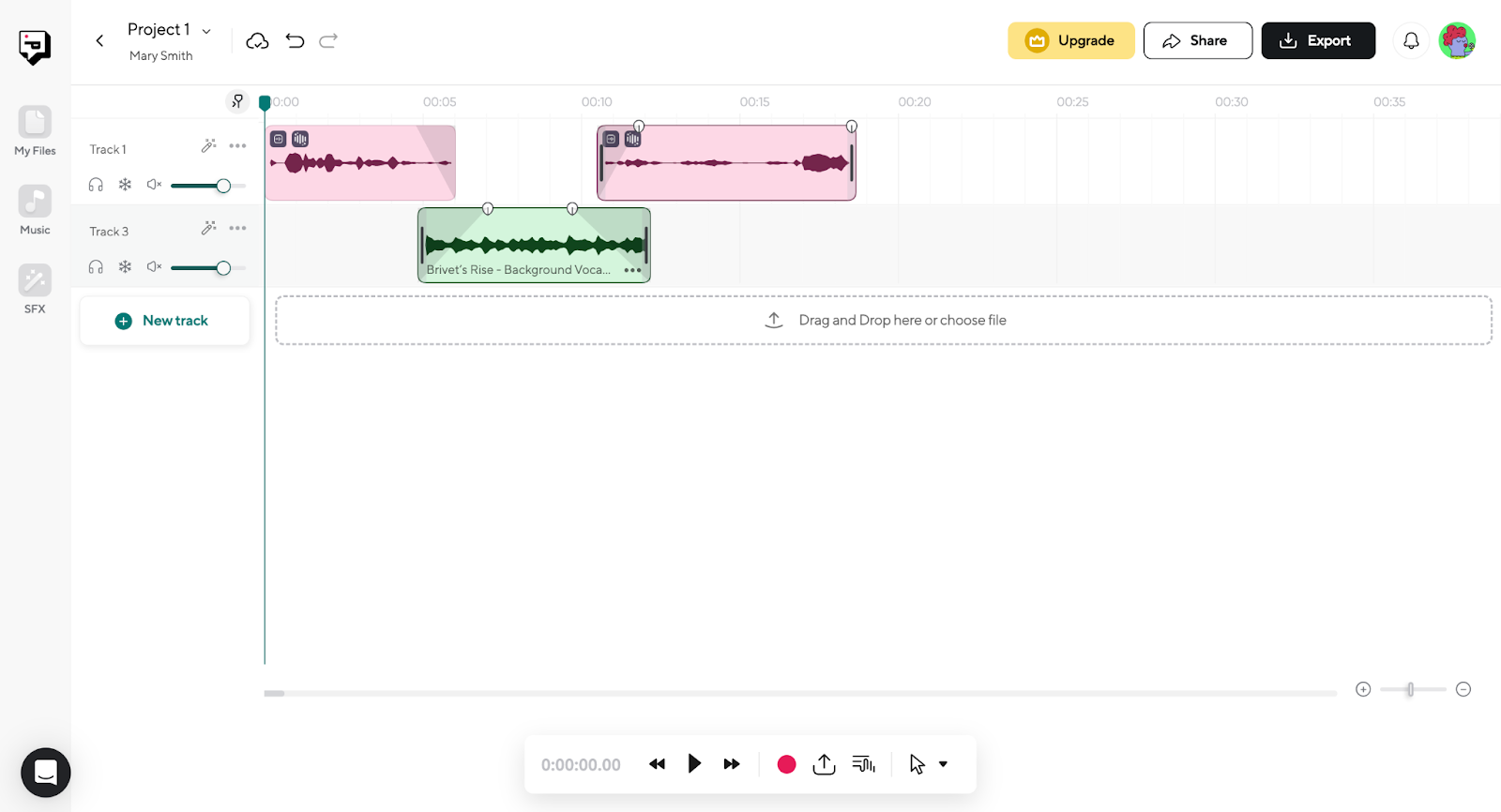Open the three-dot menu for Track 1

(x=237, y=145)
